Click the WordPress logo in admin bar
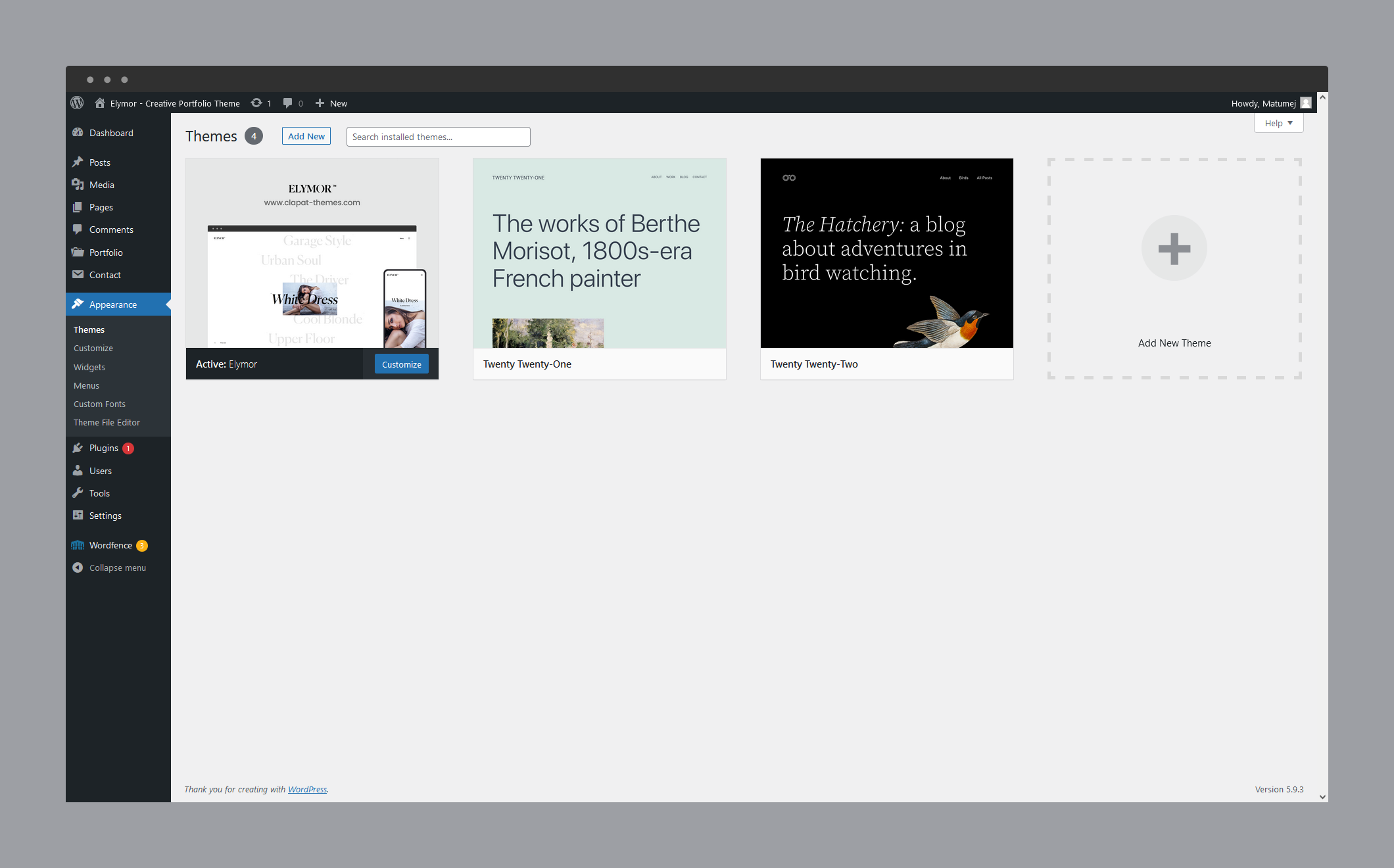Image resolution: width=1394 pixels, height=868 pixels. click(x=77, y=103)
